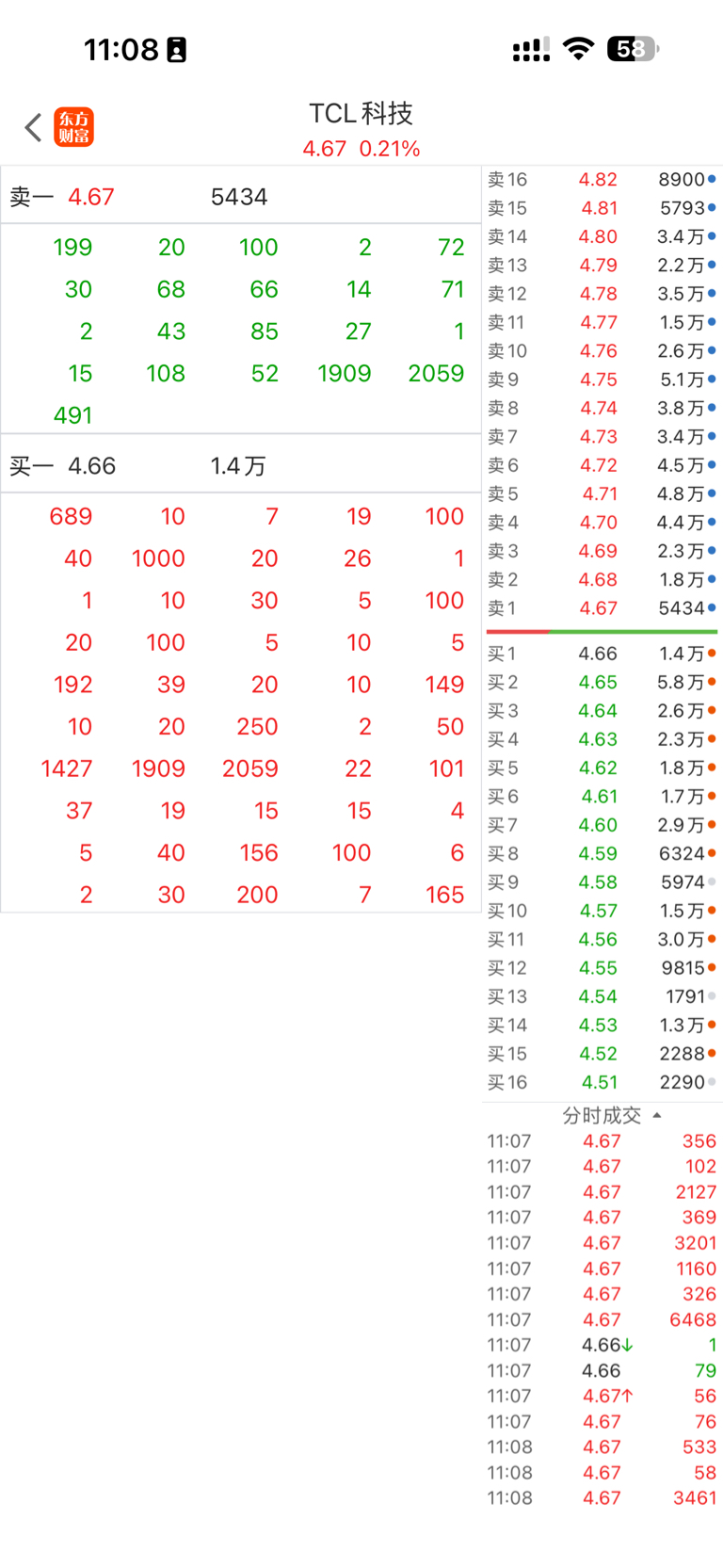Tap the 买13 volume 1791
The width and height of the screenshot is (723, 1568).
coord(685,996)
